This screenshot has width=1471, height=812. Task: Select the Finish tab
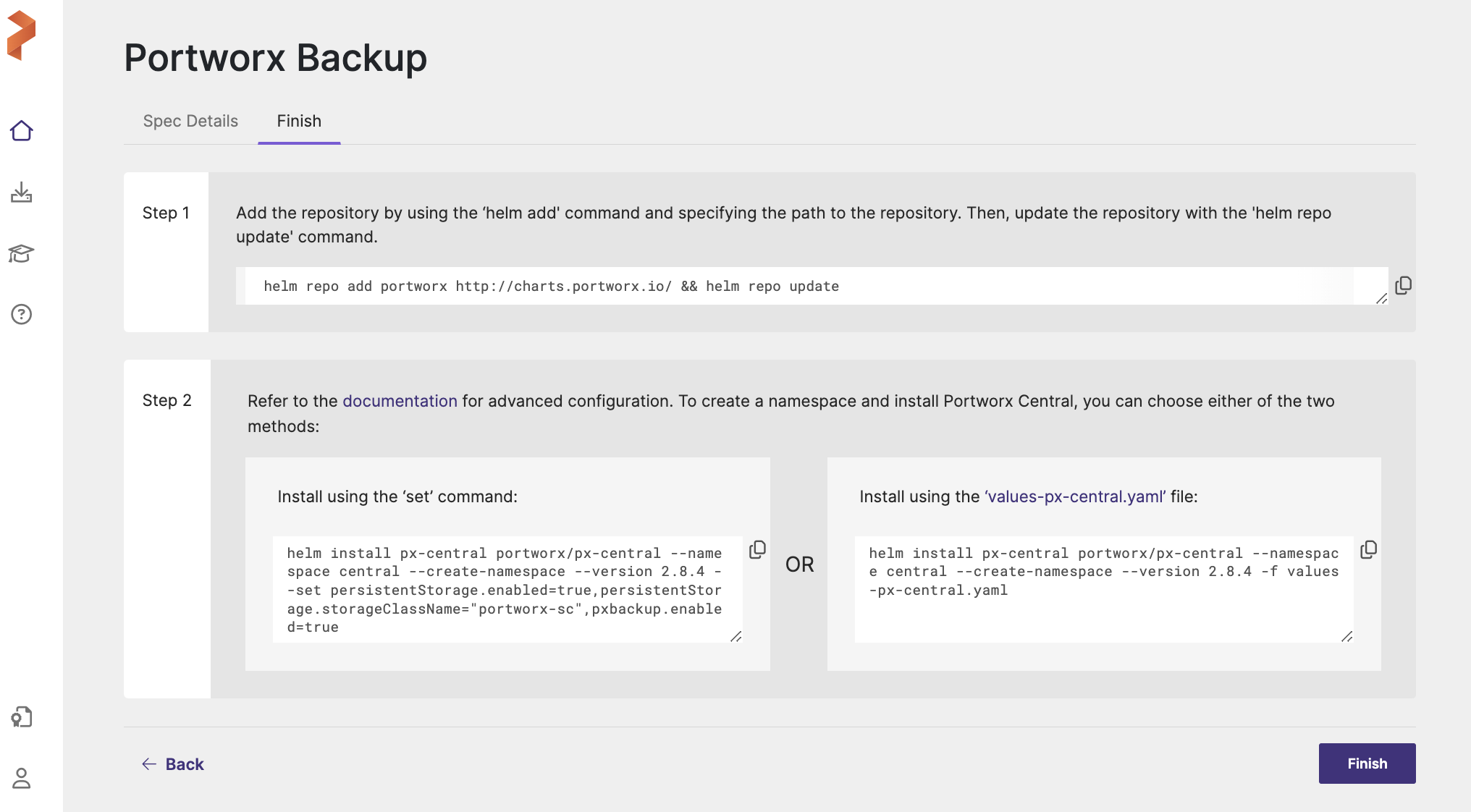[x=299, y=121]
